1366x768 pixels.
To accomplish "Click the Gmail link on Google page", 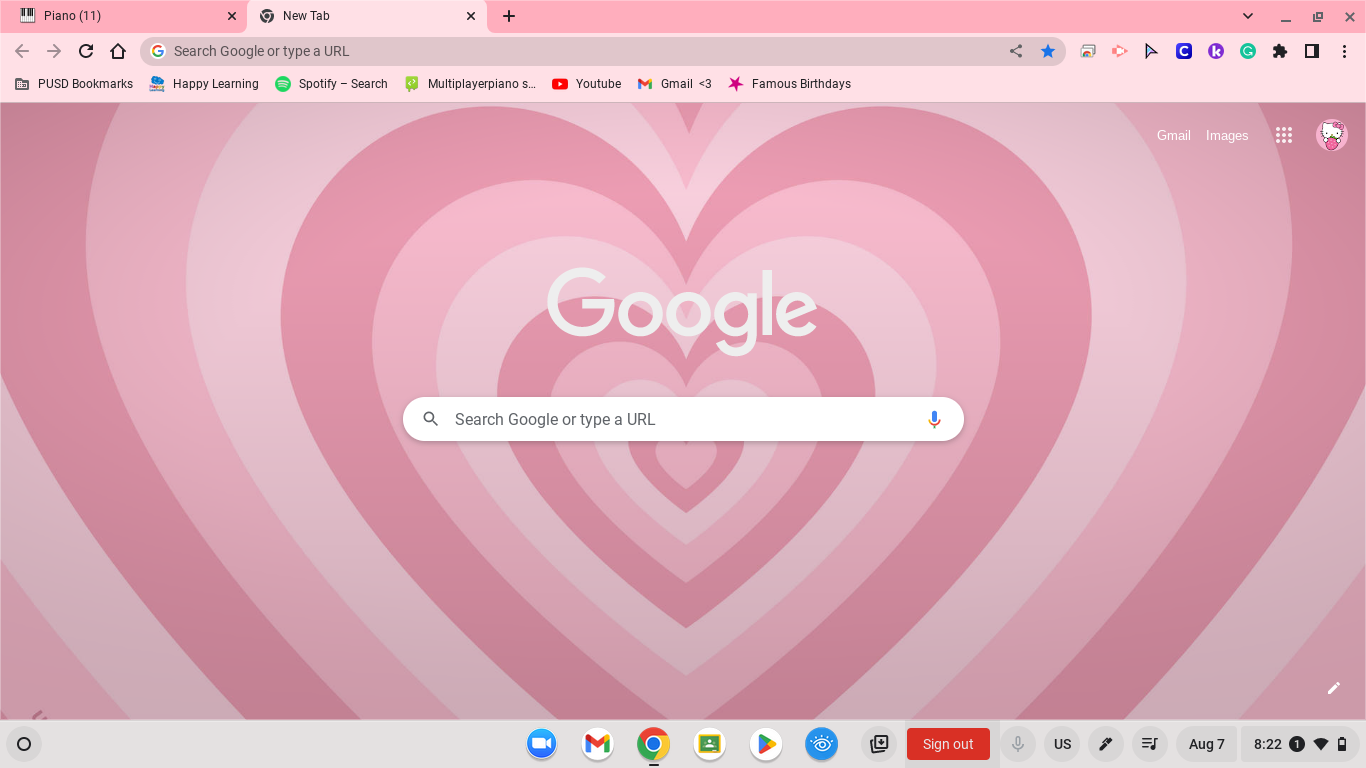I will [1174, 135].
